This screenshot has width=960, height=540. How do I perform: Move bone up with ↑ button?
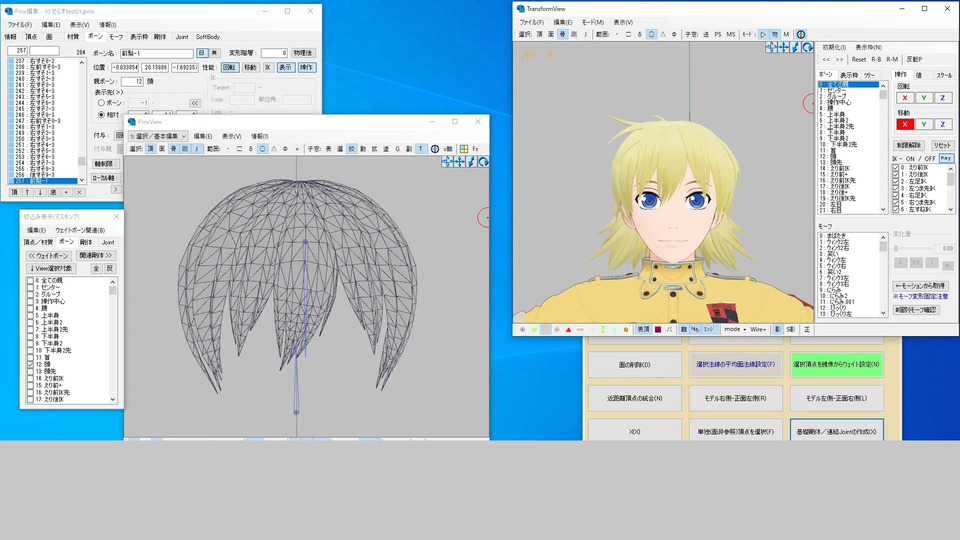27,192
